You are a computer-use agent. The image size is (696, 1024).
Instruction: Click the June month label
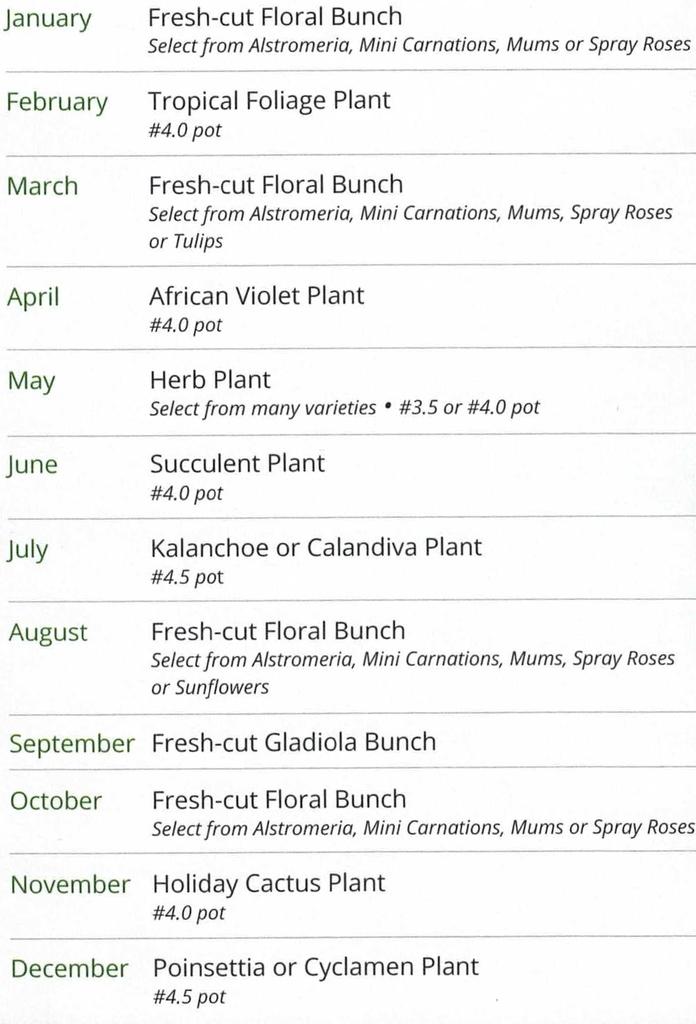(32, 466)
